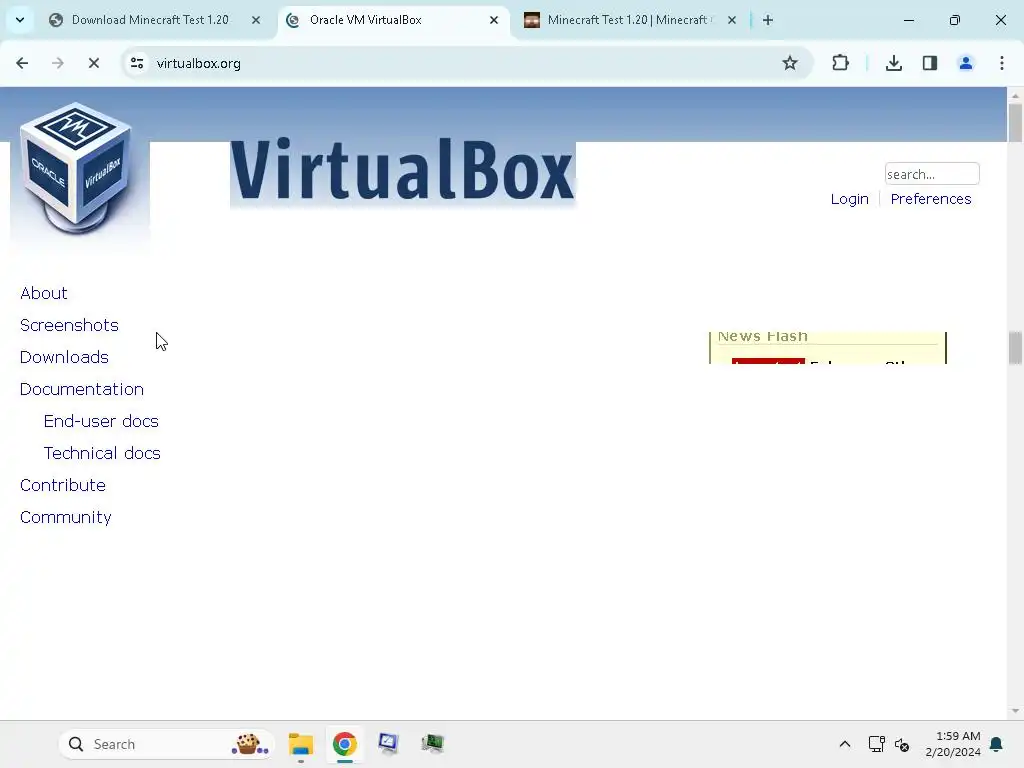Go back to the previous page
Screen dimensions: 1024x768
pyautogui.click(x=22, y=63)
